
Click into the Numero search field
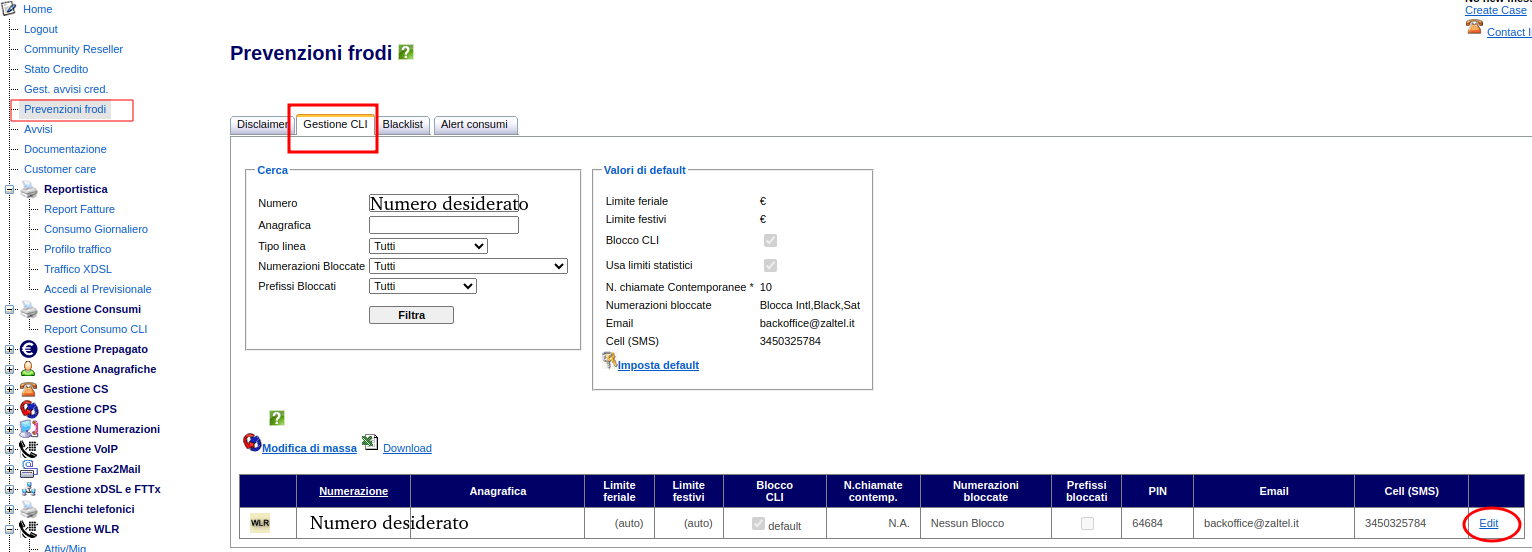pos(444,203)
